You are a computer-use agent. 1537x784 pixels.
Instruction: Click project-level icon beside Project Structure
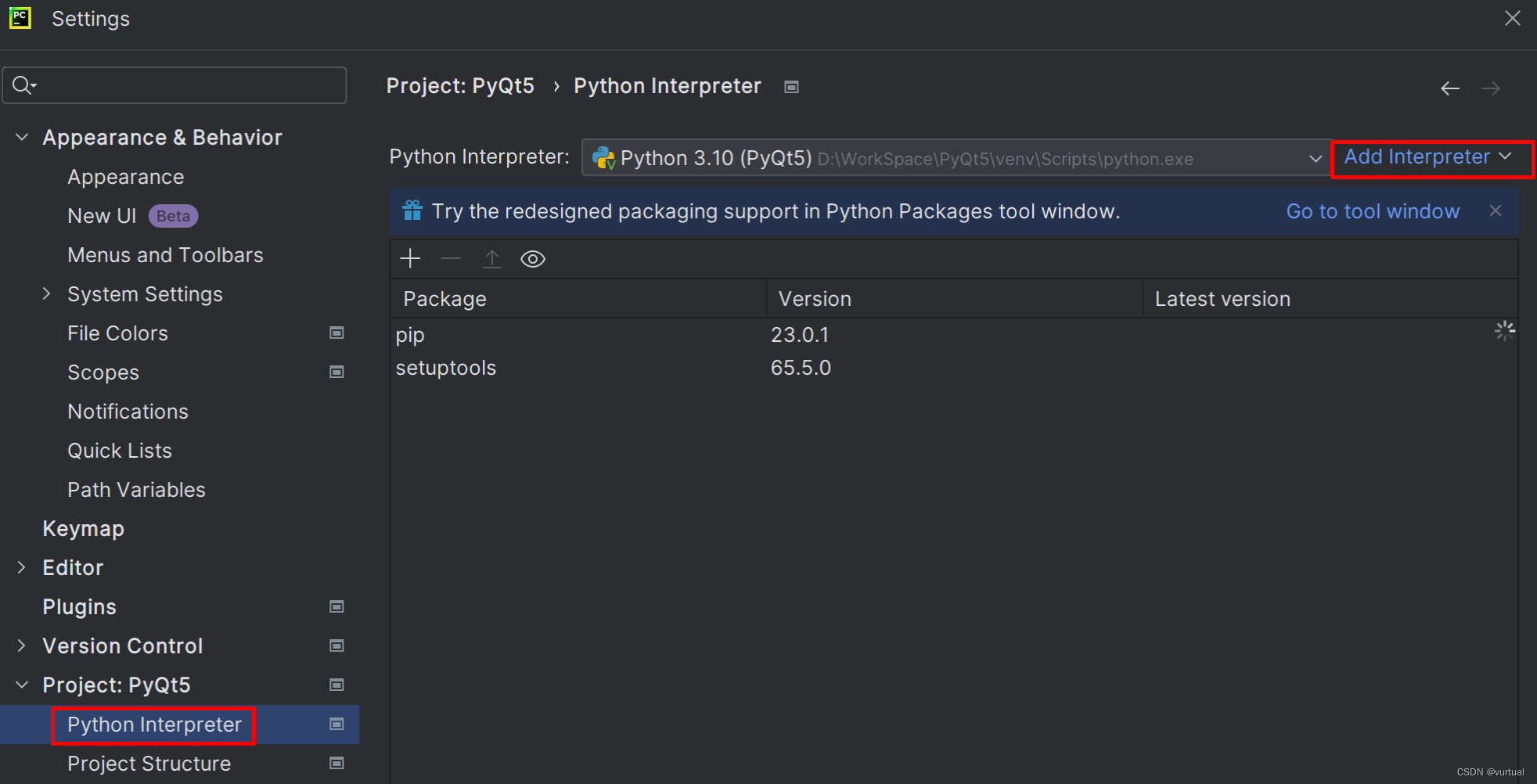337,764
